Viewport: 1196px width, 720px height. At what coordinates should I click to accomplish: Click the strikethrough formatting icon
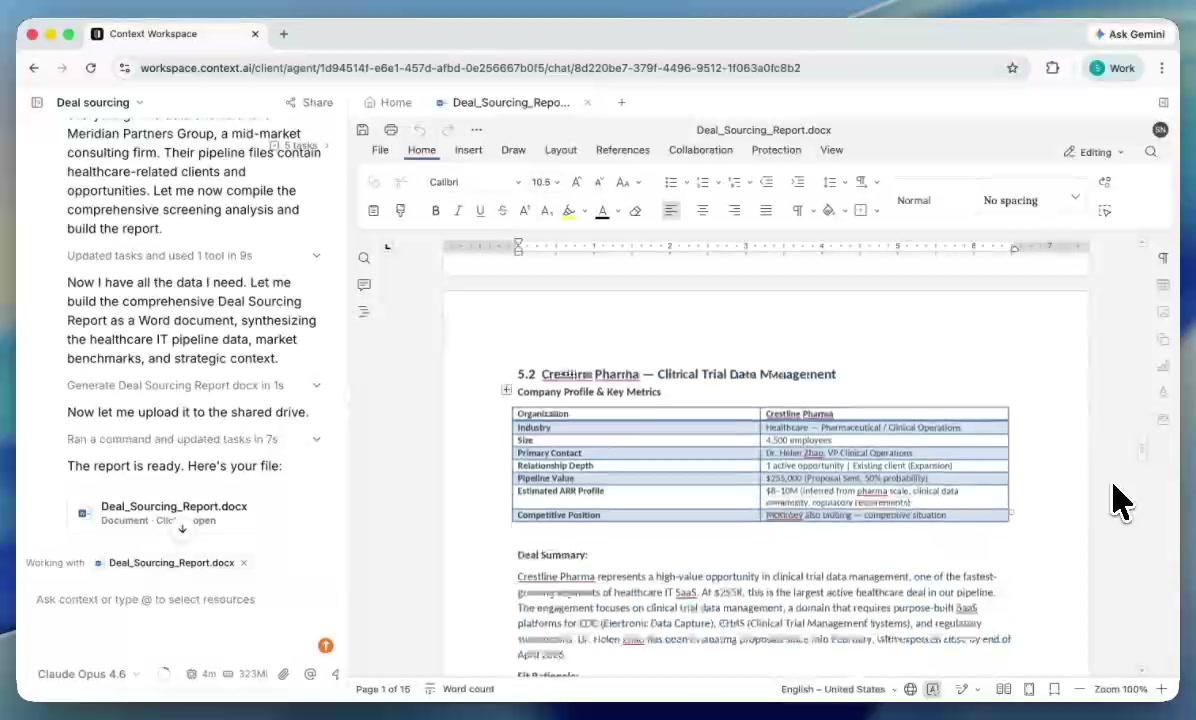click(x=502, y=211)
